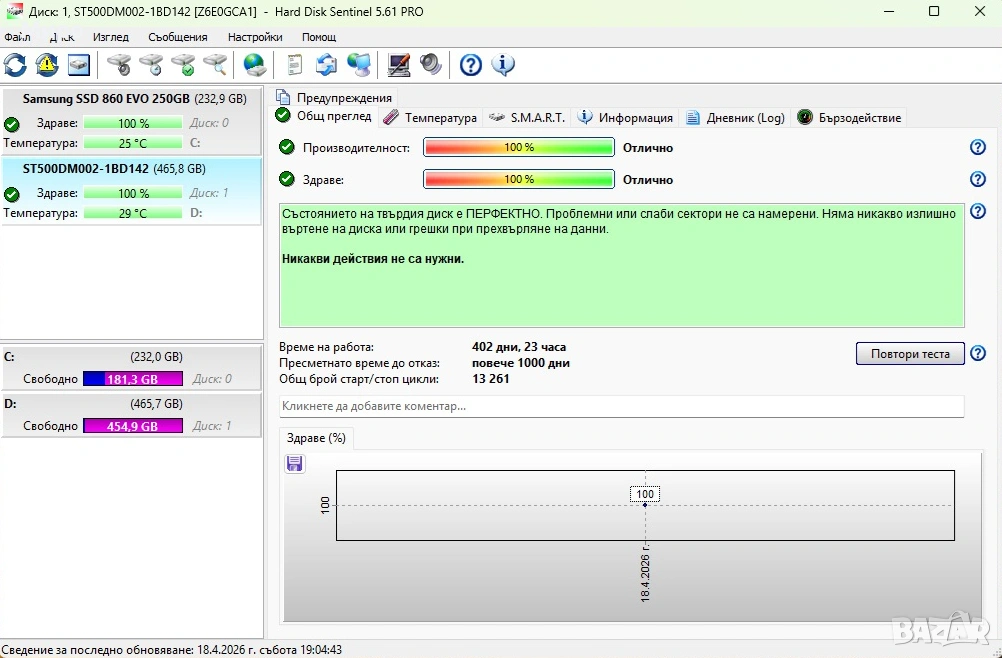Click the globe disk toolbar icon
1002x658 pixels.
click(255, 65)
